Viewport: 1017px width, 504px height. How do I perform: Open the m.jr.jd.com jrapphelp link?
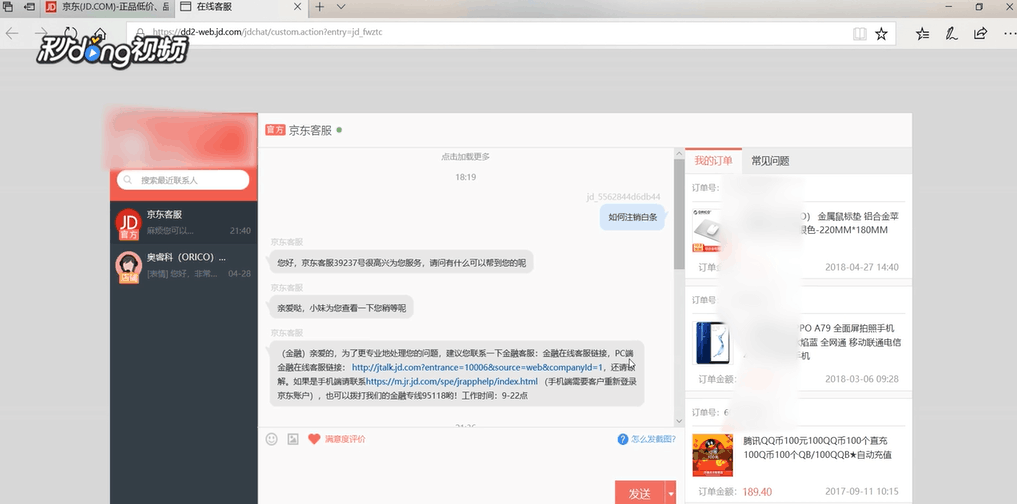[452, 381]
